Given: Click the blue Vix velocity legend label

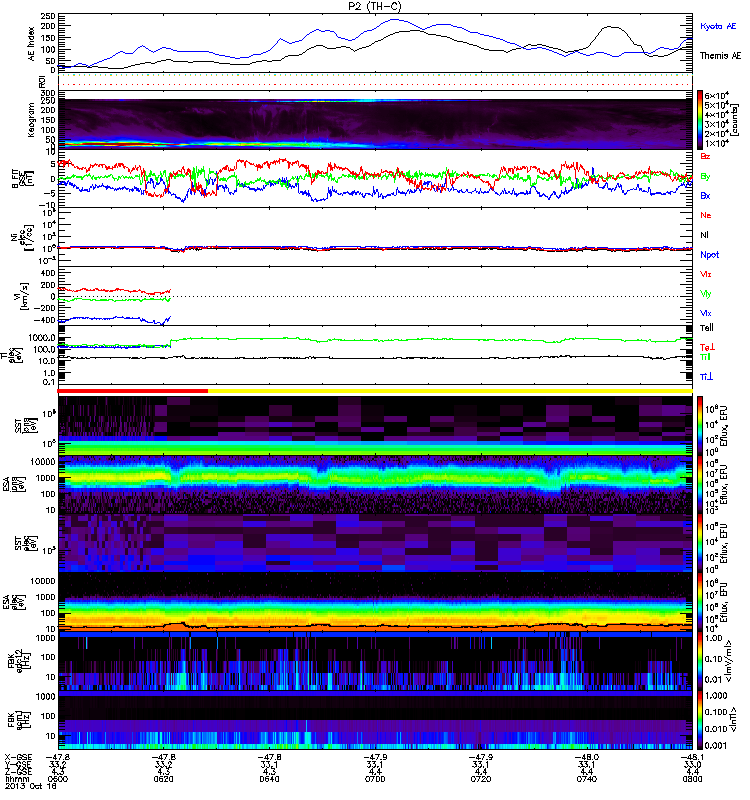Looking at the screenshot, I should [705, 313].
